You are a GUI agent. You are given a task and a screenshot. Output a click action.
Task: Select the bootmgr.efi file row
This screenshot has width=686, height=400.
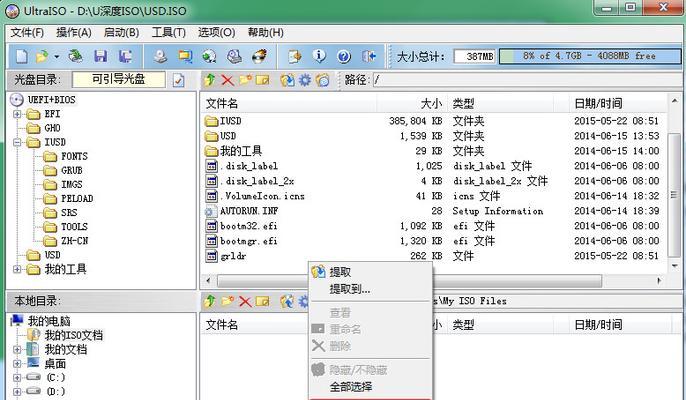coord(433,241)
